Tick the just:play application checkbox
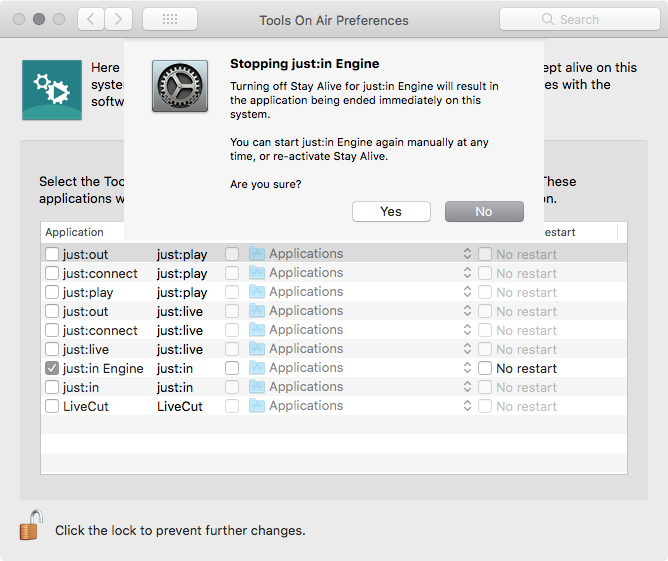 pyautogui.click(x=52, y=292)
